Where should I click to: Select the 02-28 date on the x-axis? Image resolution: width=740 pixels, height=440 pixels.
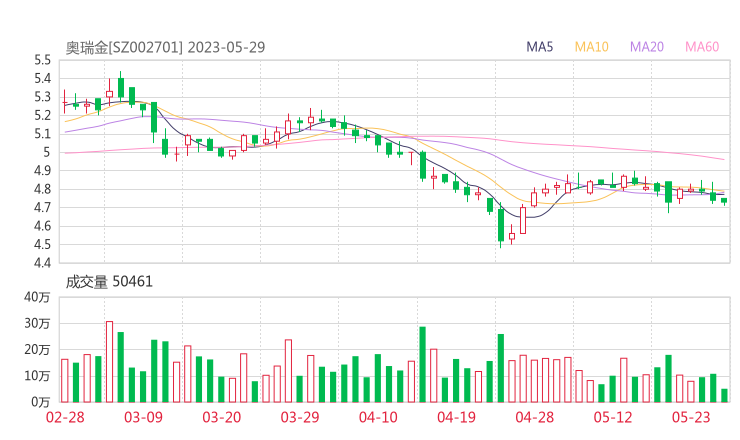(x=64, y=417)
